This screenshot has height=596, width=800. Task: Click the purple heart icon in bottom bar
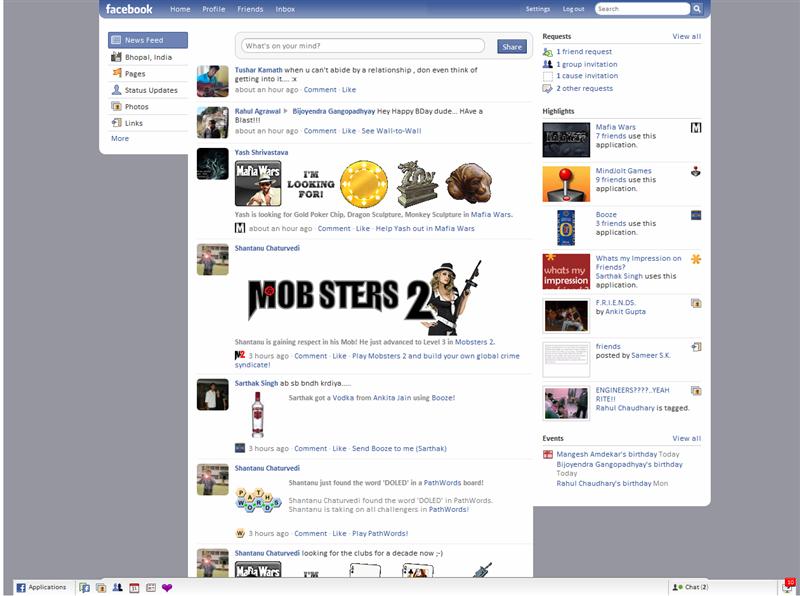tap(167, 587)
